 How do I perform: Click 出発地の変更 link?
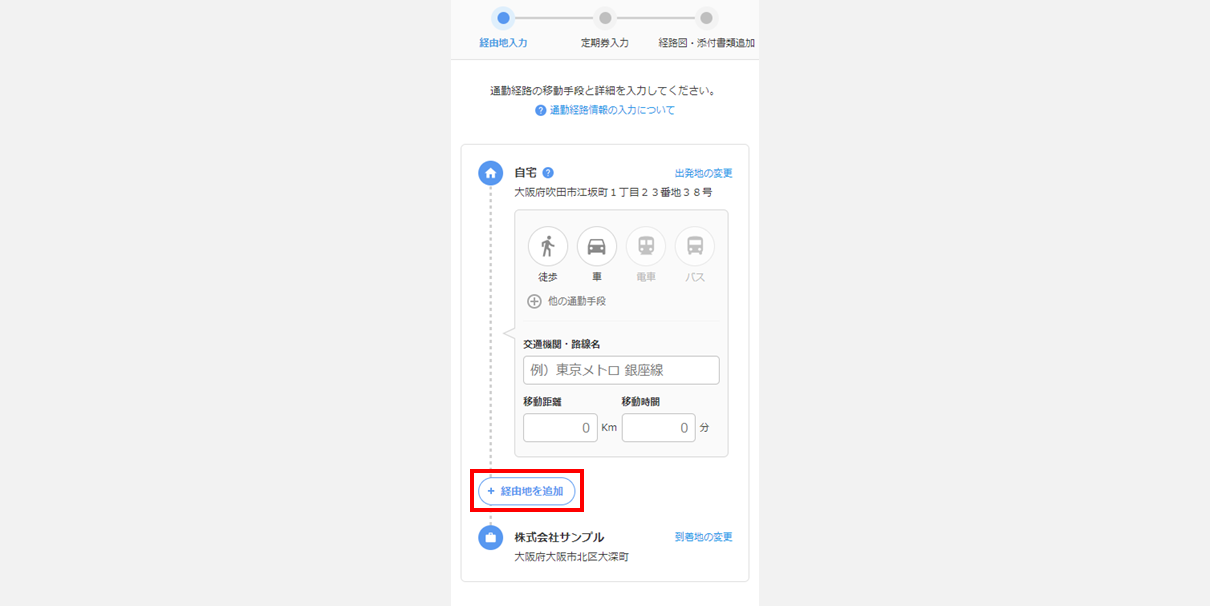tap(703, 173)
